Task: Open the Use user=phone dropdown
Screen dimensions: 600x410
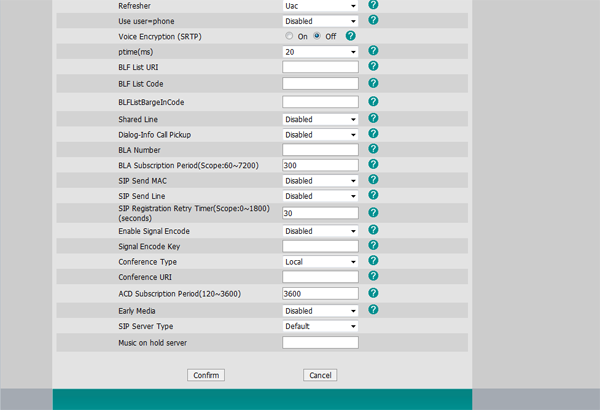Action: tap(320, 21)
